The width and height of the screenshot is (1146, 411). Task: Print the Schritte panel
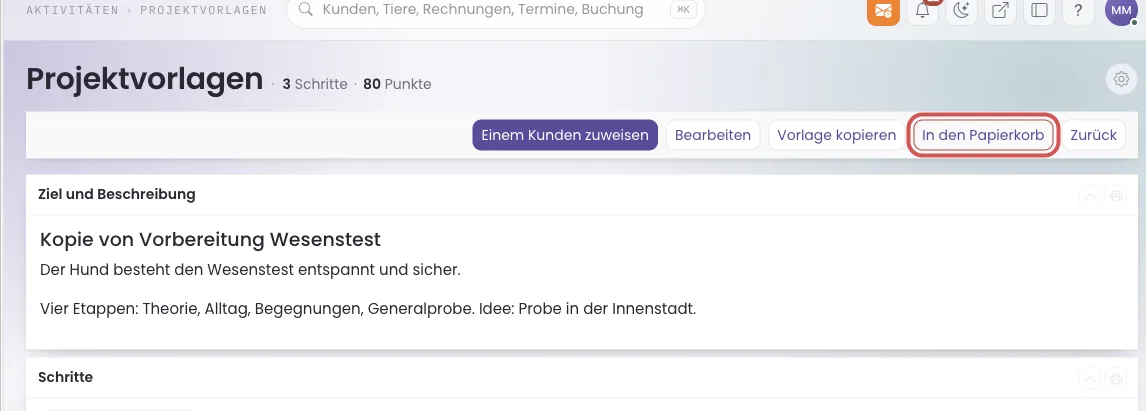coord(1115,378)
